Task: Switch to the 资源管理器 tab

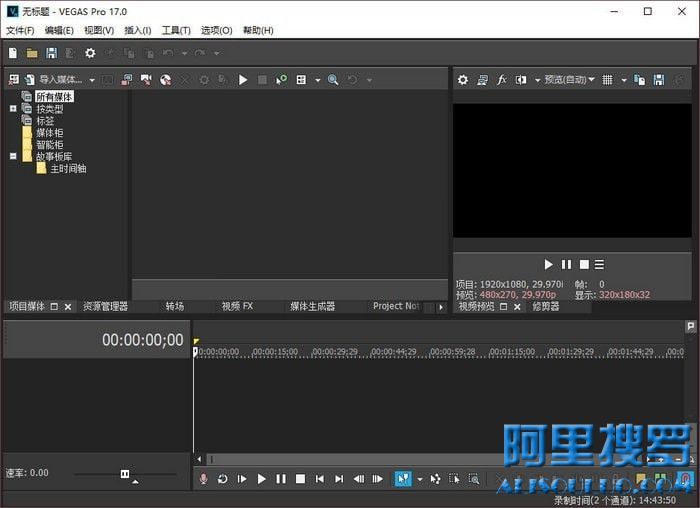Action: click(105, 306)
